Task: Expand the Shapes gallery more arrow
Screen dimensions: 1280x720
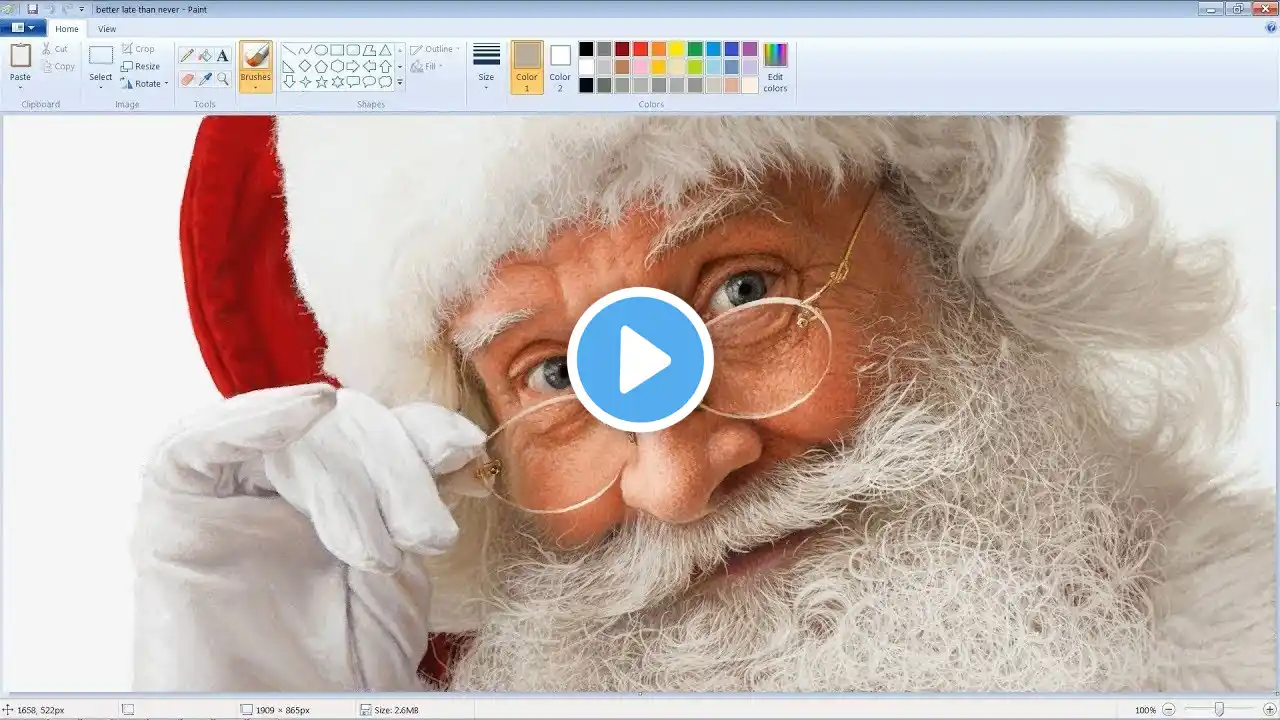Action: [x=400, y=83]
